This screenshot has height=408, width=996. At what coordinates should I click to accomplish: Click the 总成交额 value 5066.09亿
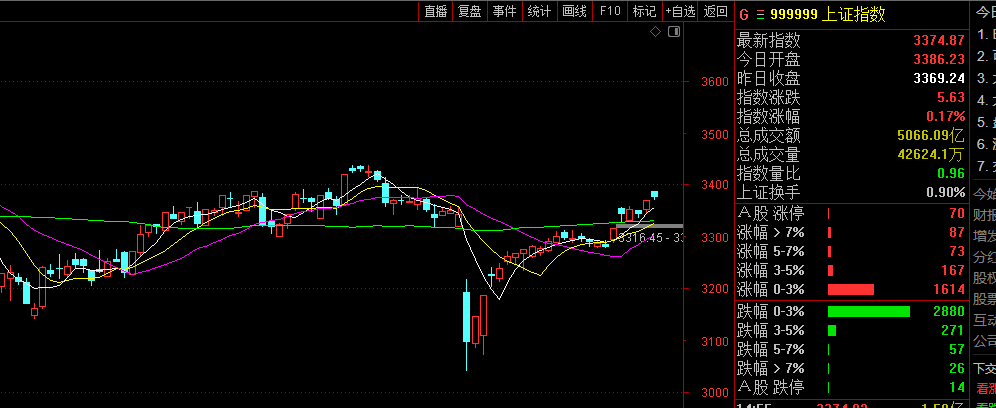[x=931, y=135]
